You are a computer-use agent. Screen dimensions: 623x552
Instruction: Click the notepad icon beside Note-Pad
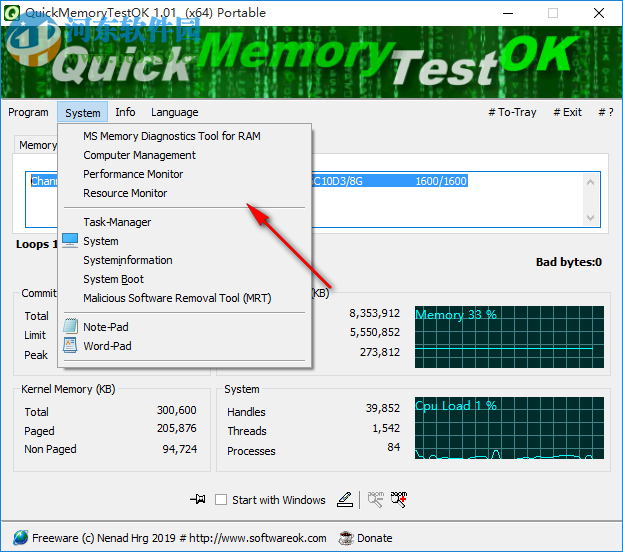tap(70, 326)
